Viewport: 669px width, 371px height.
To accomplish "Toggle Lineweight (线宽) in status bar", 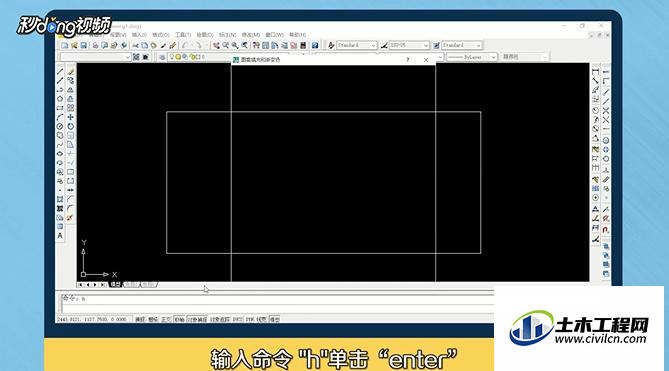I will (262, 319).
